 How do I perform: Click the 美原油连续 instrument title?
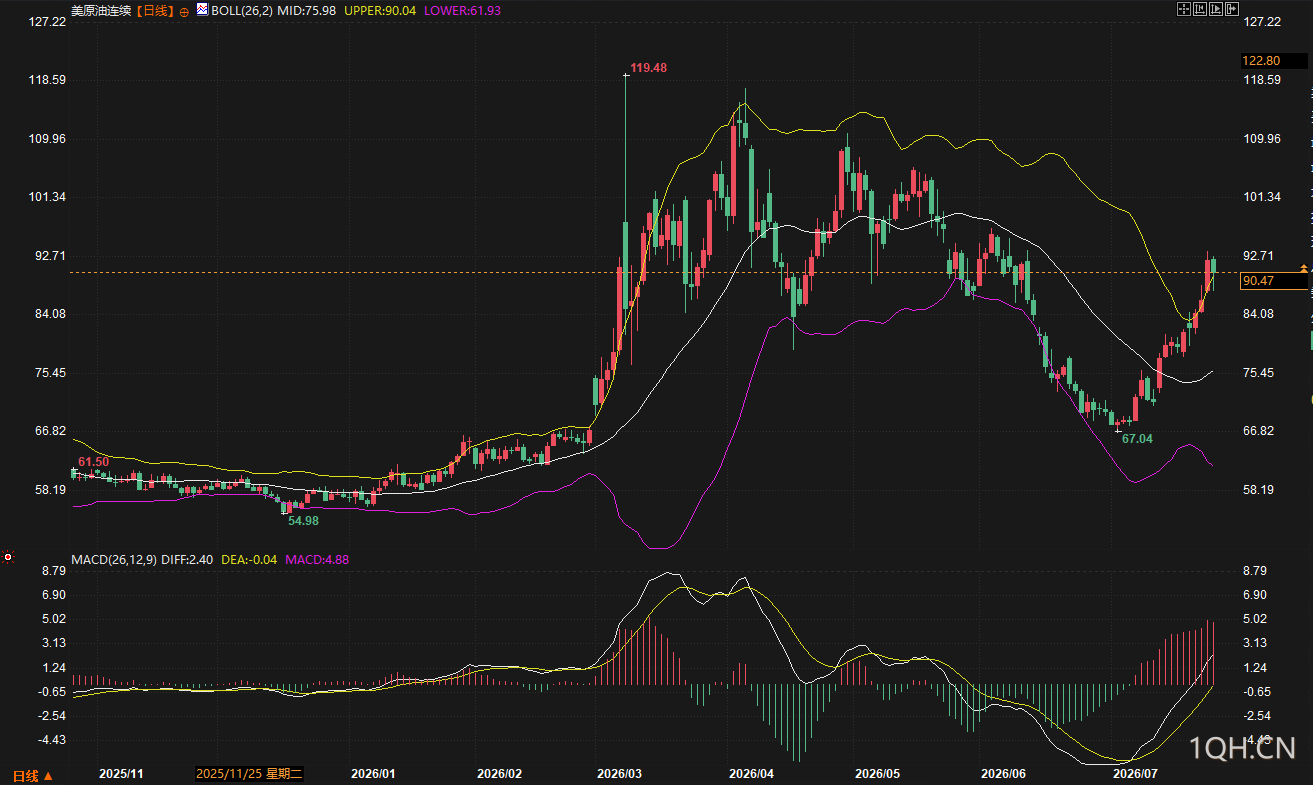click(x=101, y=10)
